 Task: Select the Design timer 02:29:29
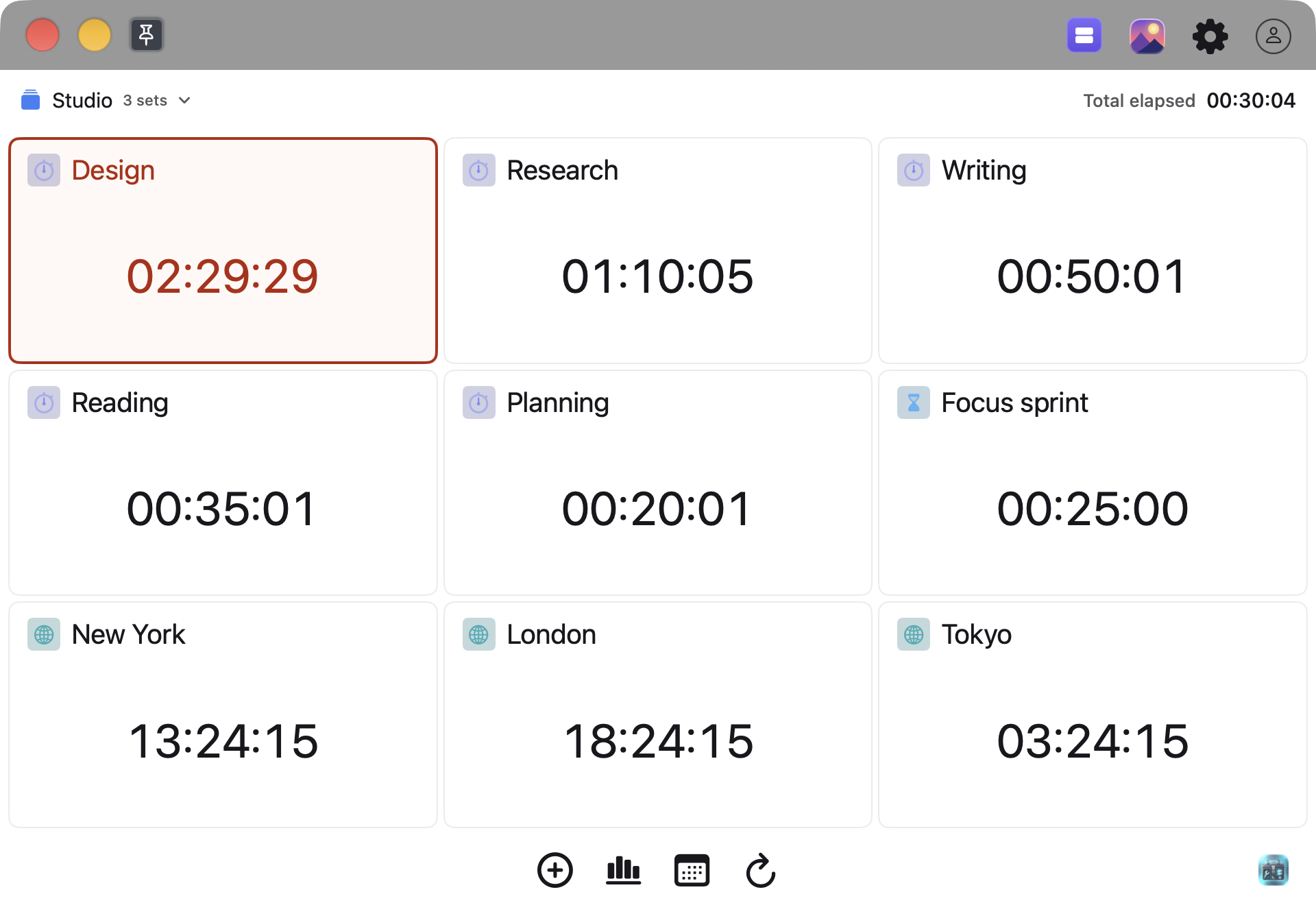point(223,276)
